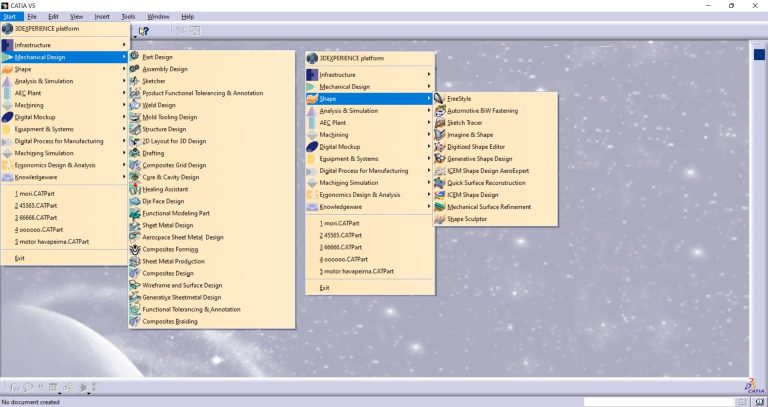768x407 pixels.
Task: Open Core & Cavity Design icon
Action: [135, 177]
